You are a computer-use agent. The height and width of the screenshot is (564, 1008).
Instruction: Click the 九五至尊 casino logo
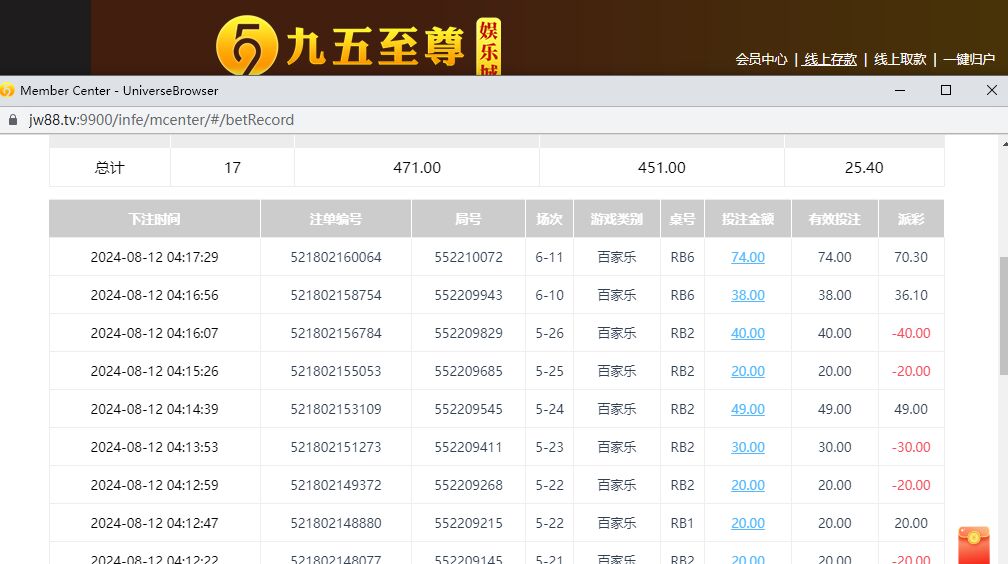point(358,45)
